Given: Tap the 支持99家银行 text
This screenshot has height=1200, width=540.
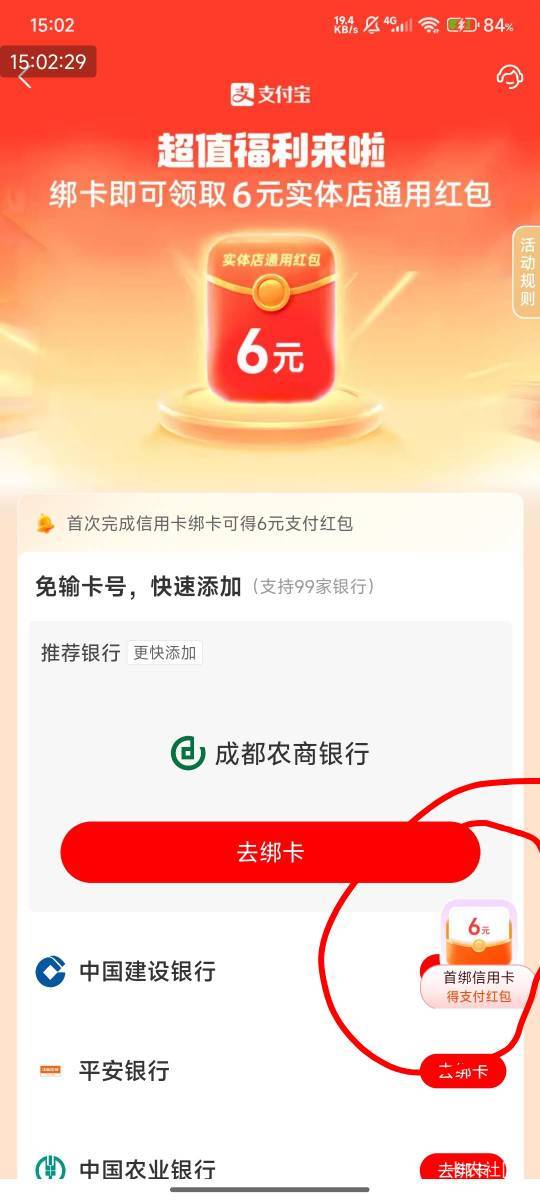Looking at the screenshot, I should point(314,587).
